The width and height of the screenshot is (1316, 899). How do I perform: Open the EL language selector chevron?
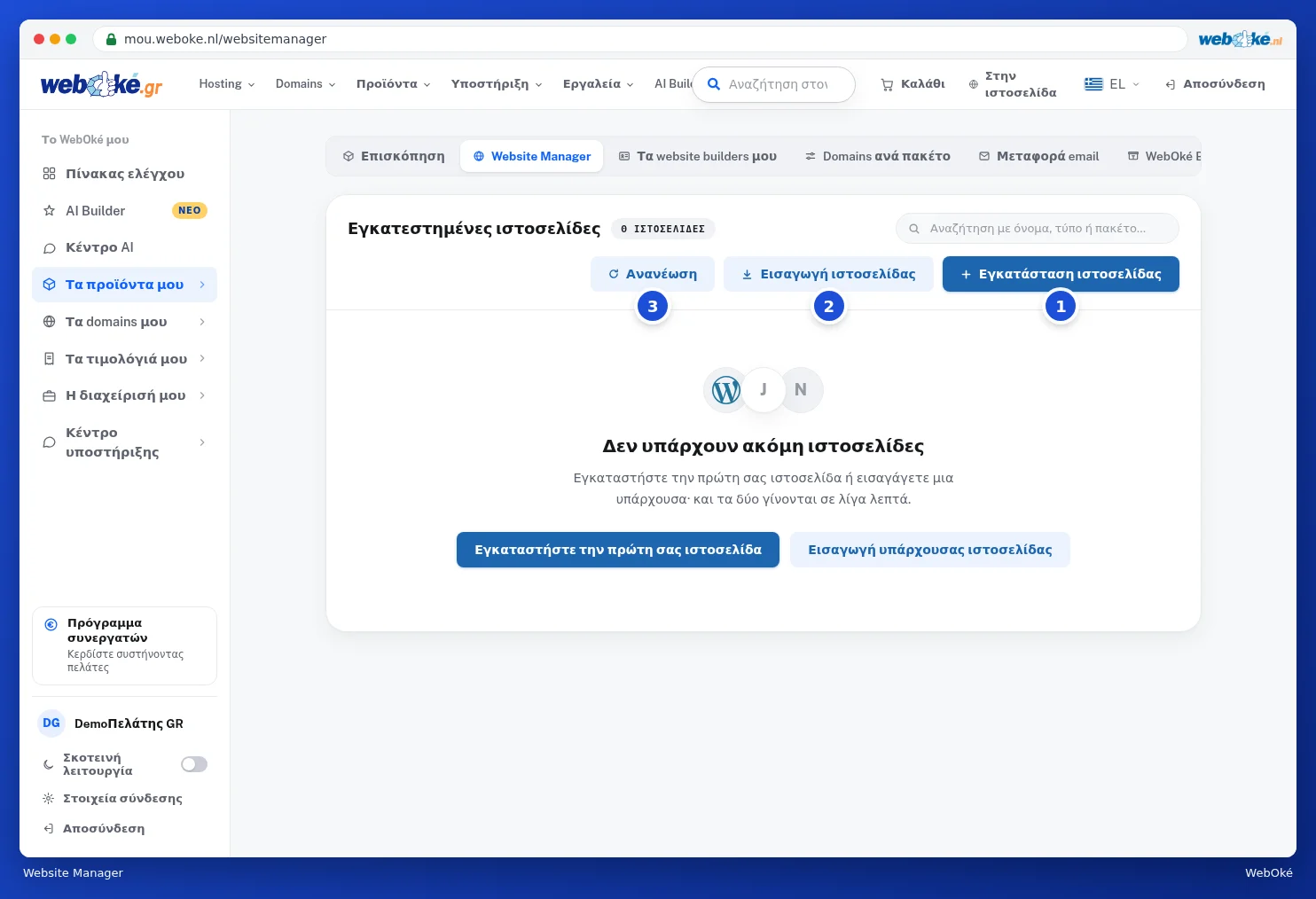click(1136, 84)
